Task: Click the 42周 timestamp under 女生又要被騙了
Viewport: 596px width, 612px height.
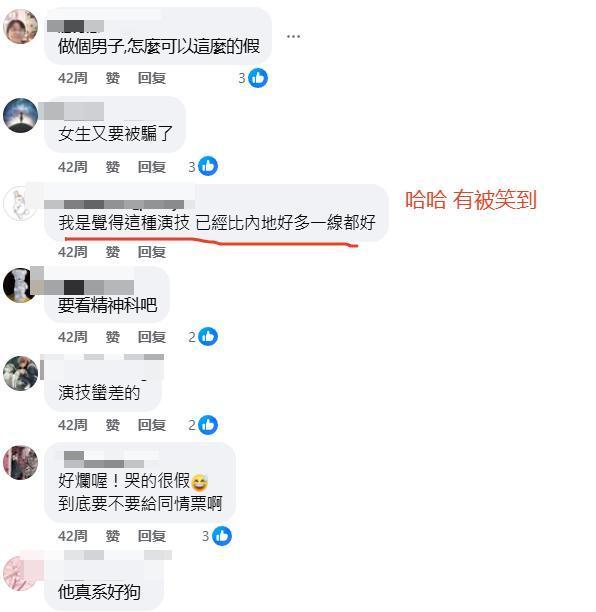Action: click(x=73, y=167)
